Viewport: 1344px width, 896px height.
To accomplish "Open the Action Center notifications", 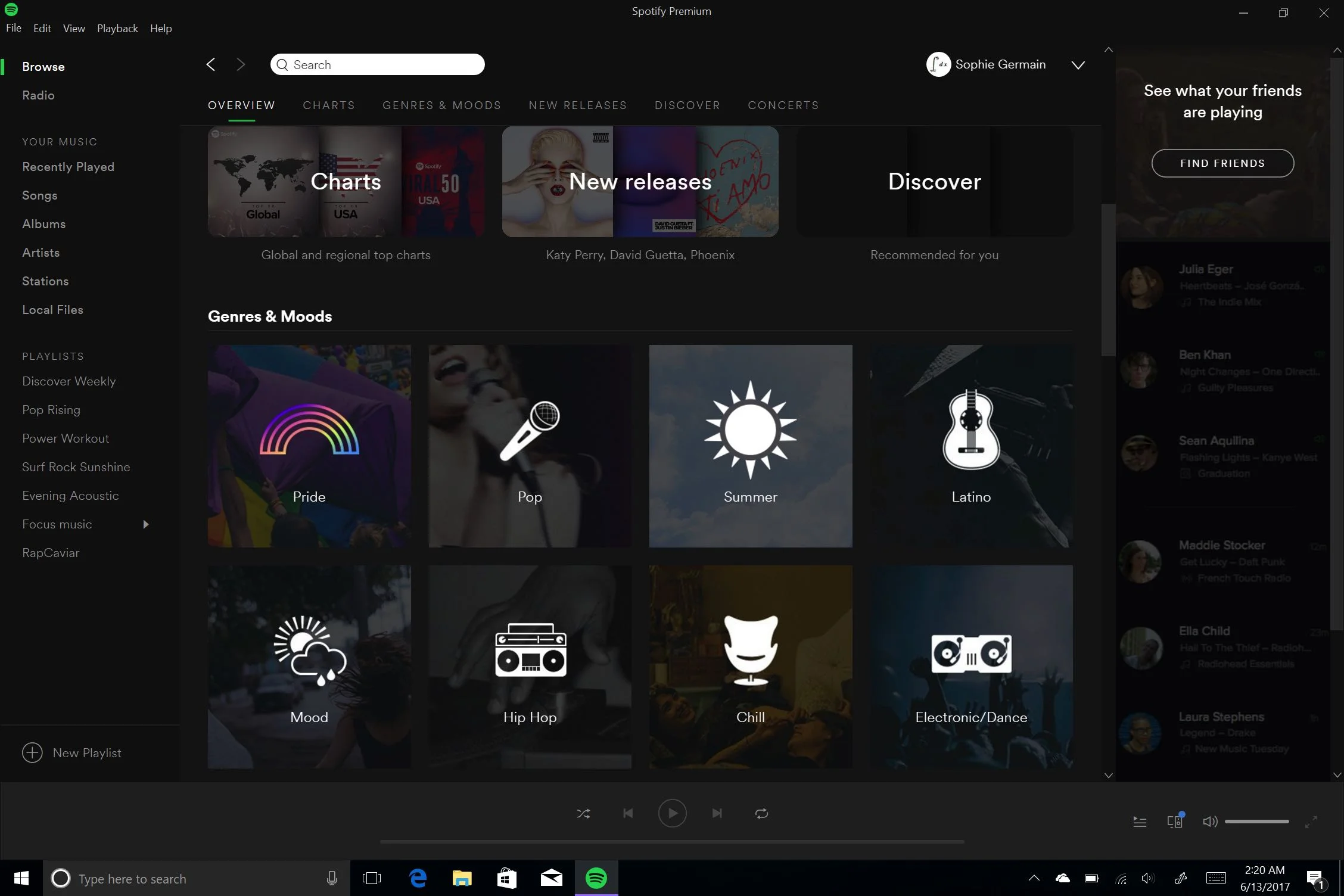I will pos(1315,879).
